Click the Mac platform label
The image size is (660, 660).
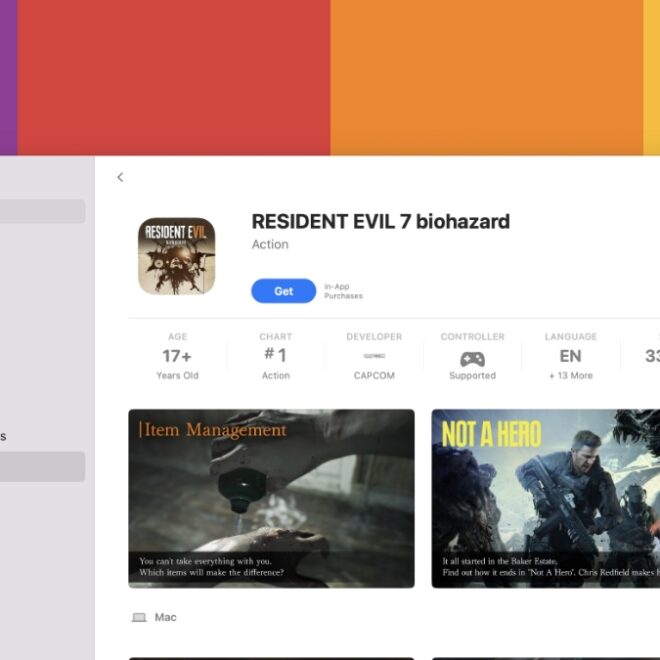pyautogui.click(x=165, y=617)
